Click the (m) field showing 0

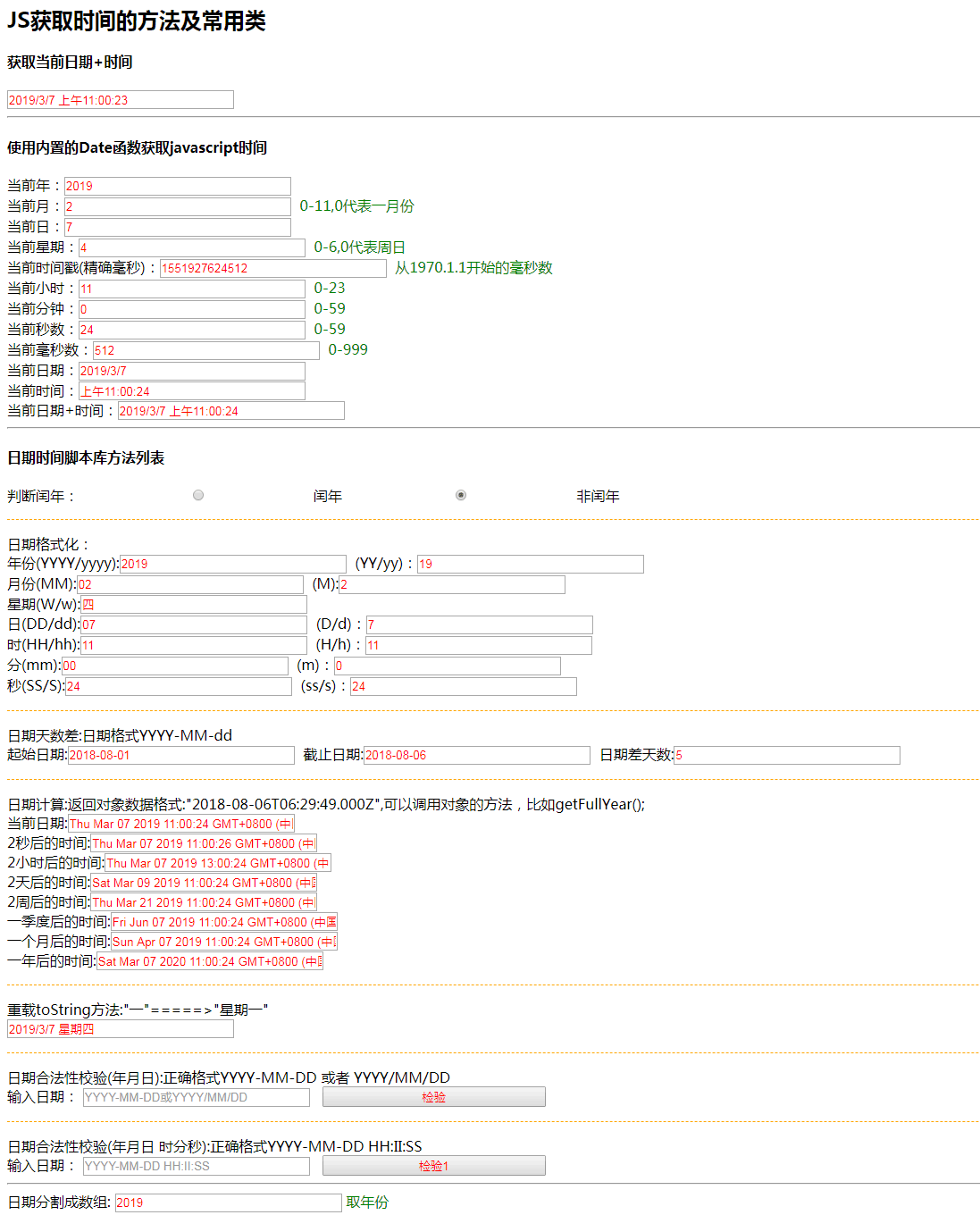[x=448, y=666]
